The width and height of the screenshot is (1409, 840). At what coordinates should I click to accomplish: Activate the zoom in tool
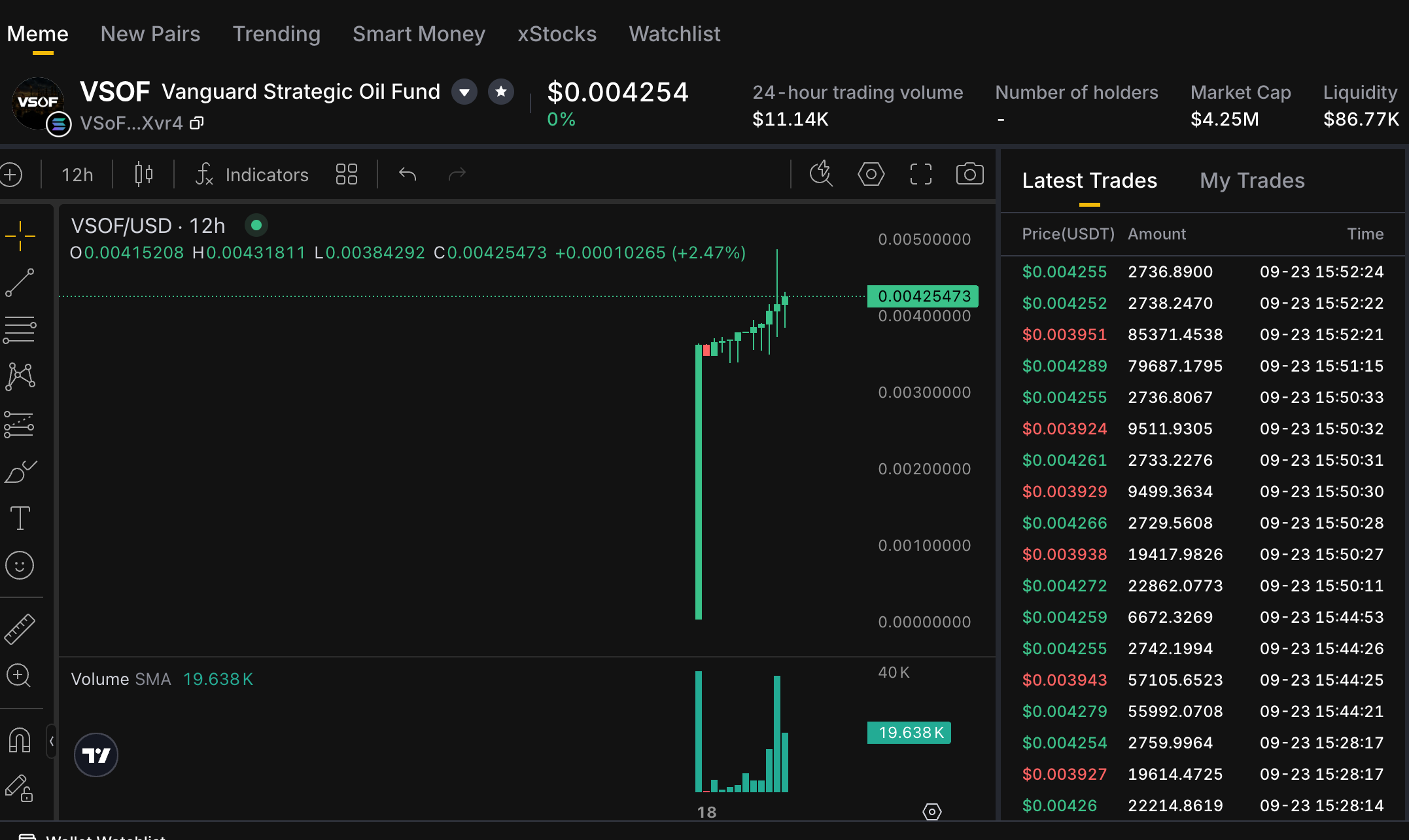tap(20, 675)
